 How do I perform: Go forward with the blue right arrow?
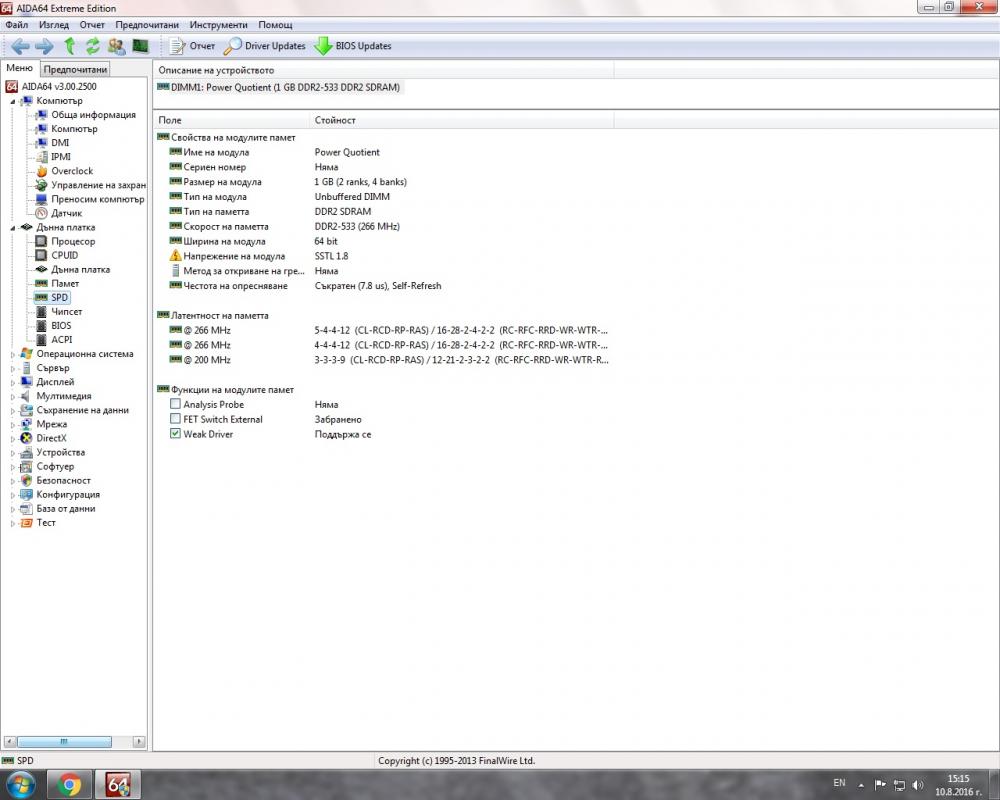tap(44, 46)
